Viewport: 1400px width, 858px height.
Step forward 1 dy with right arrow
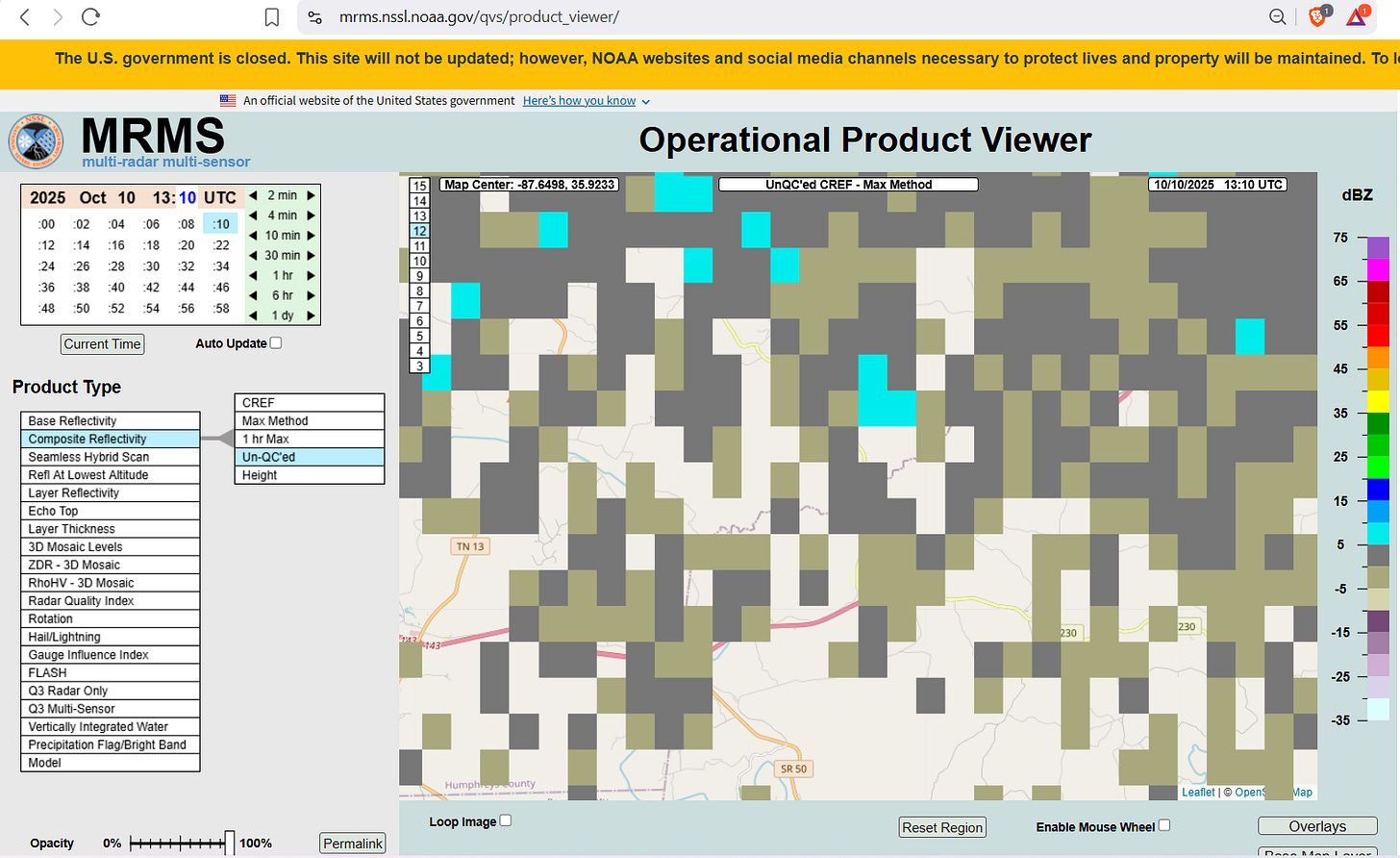(x=311, y=315)
